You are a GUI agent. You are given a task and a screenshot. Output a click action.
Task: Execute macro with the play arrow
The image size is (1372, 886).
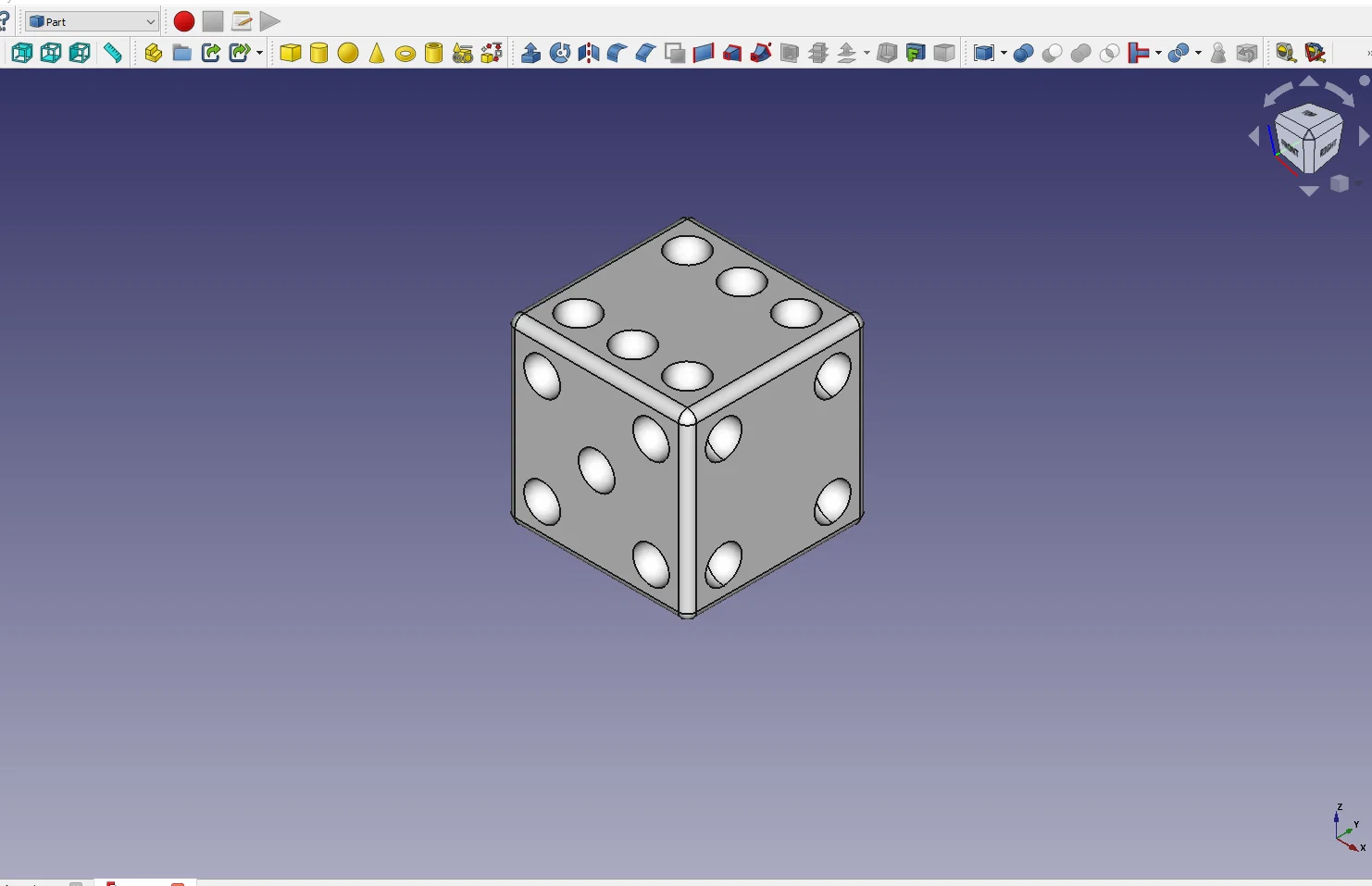click(270, 21)
